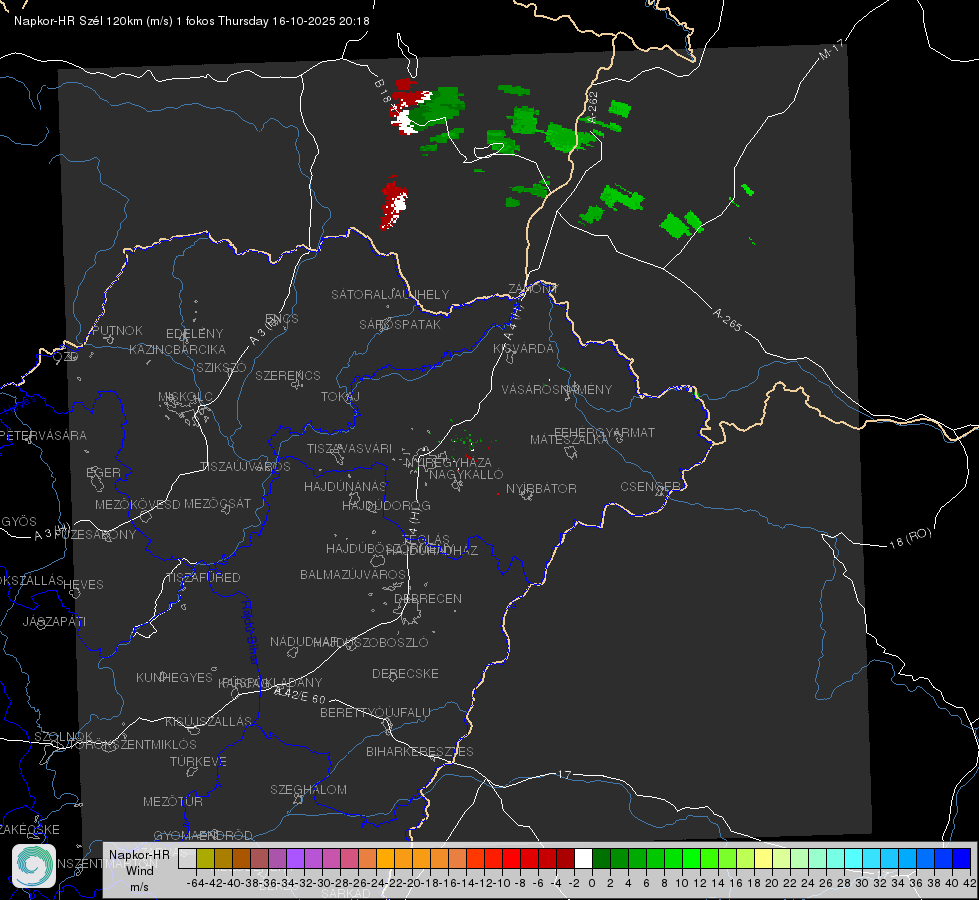Click the KUNHEGYES town label

(174, 677)
